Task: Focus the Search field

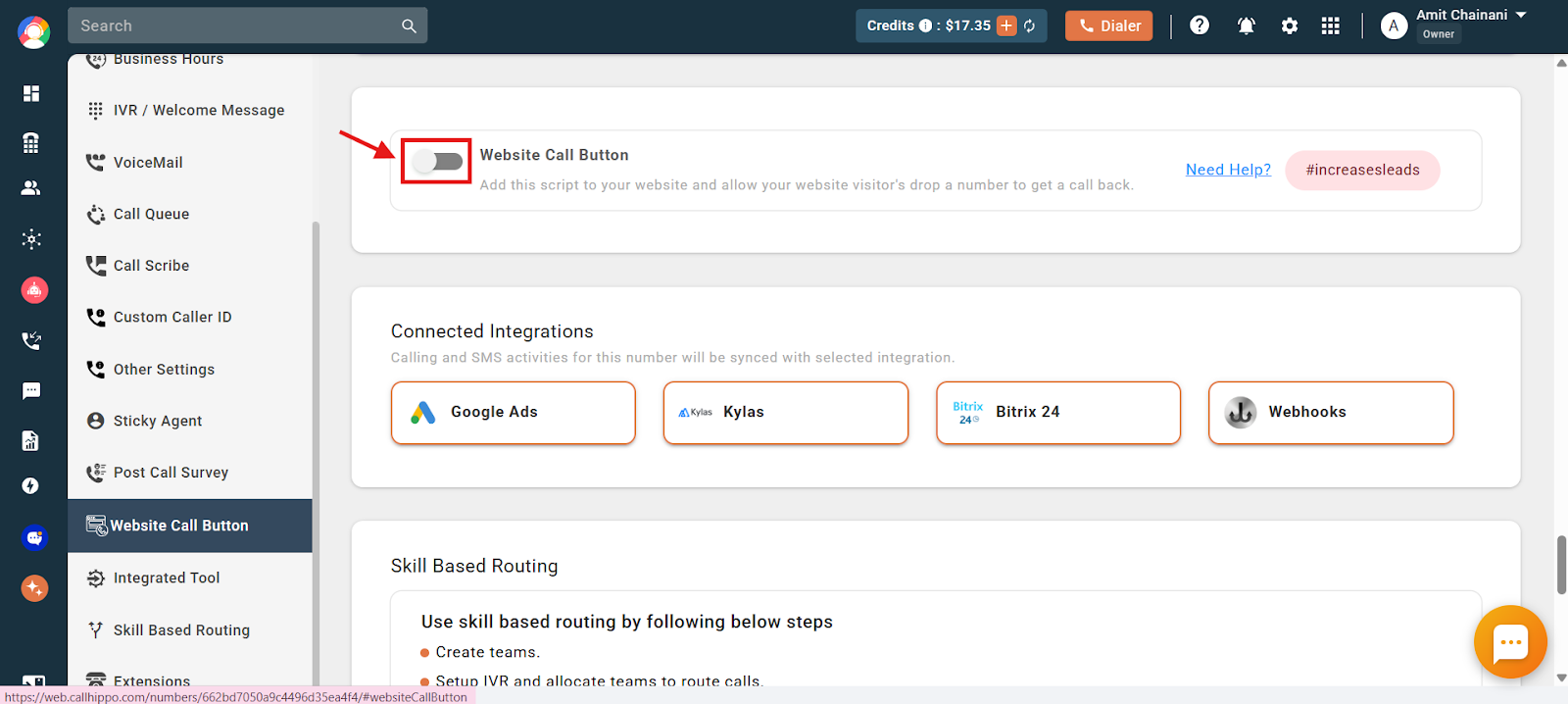Action: coord(248,25)
